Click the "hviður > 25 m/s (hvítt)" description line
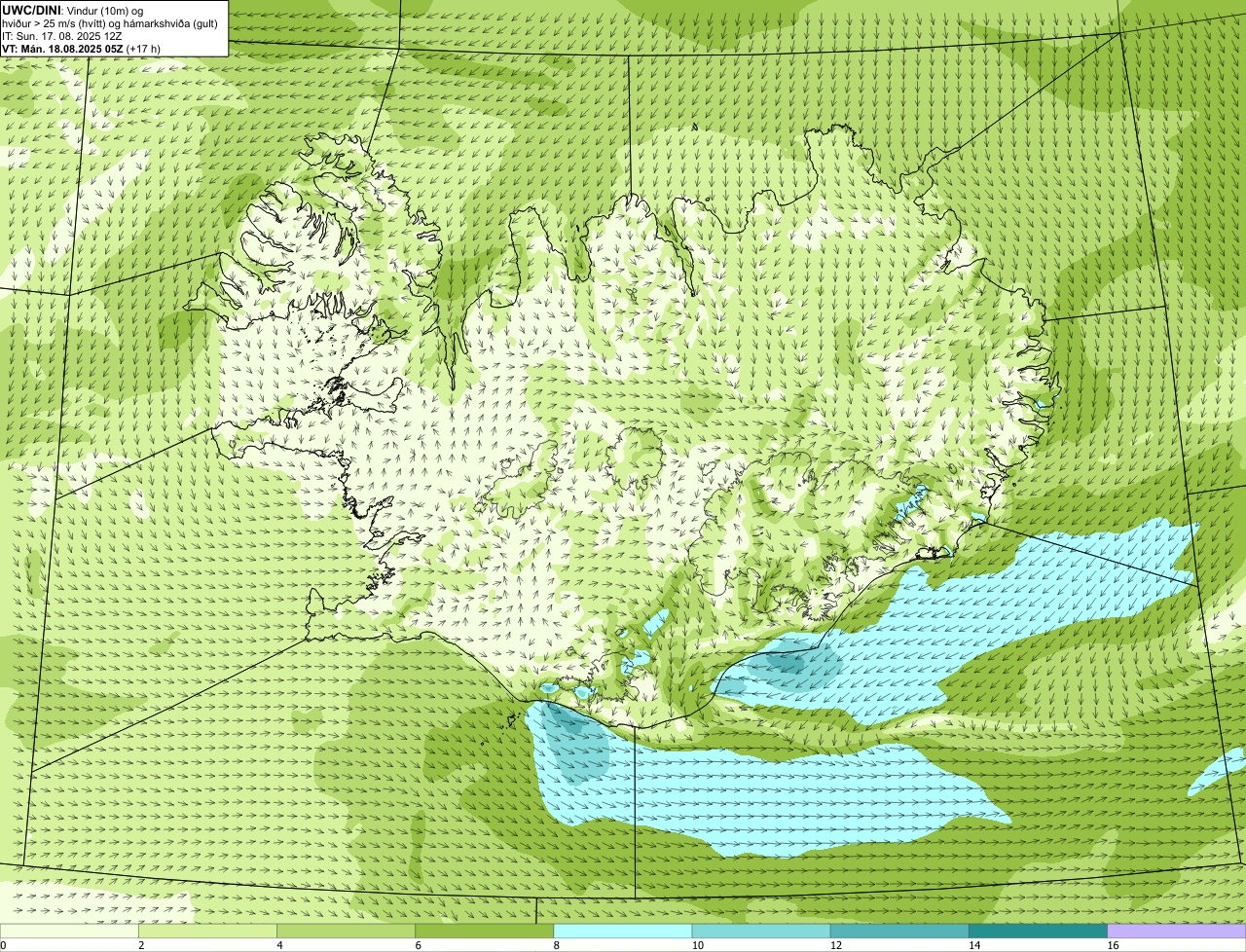This screenshot has width=1246, height=952. click(110, 23)
